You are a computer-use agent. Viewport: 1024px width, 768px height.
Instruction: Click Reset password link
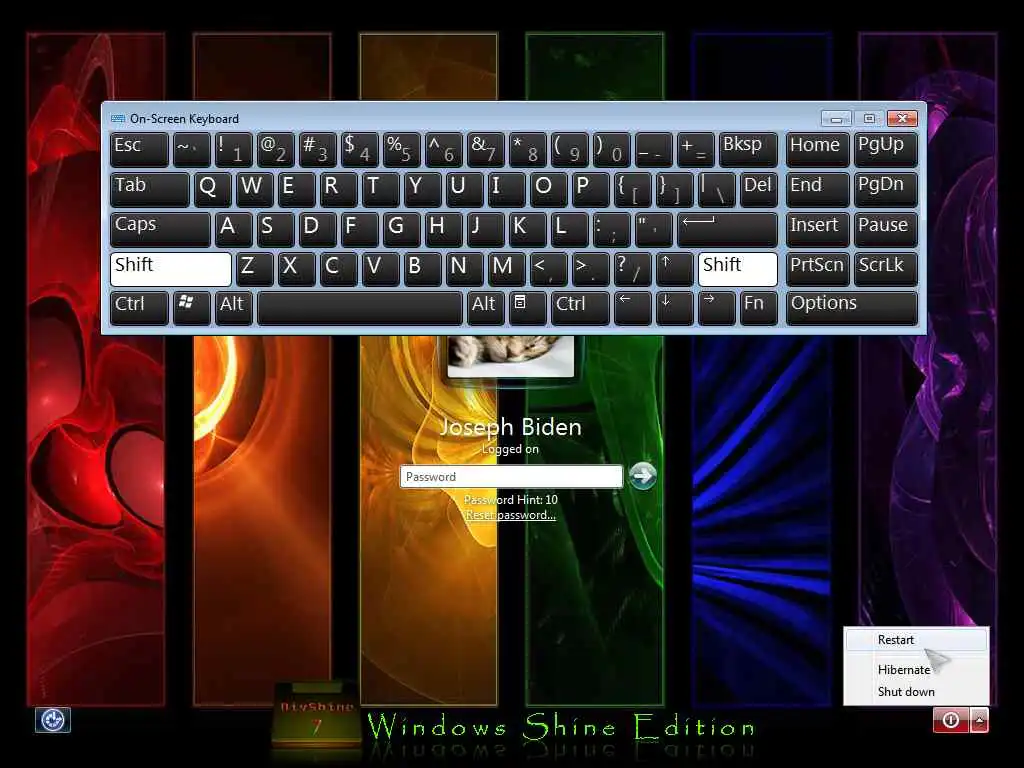[511, 515]
